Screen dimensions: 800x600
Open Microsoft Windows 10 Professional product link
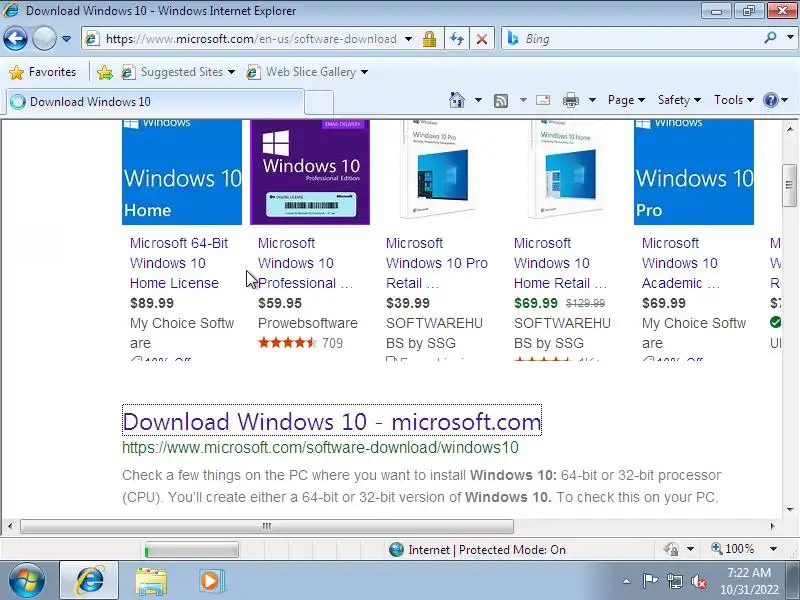click(x=305, y=263)
